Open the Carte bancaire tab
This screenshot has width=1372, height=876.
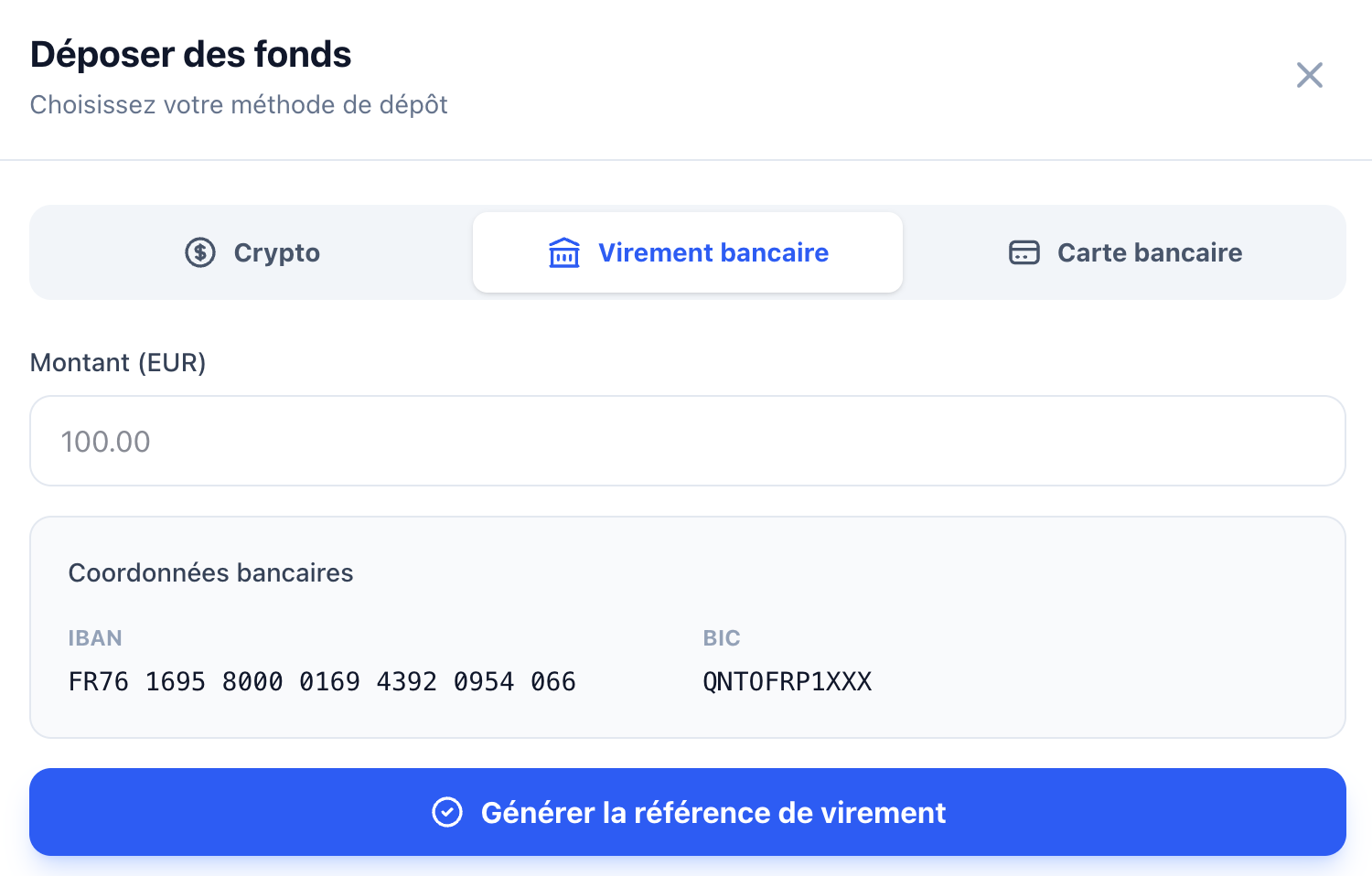[x=1124, y=252]
